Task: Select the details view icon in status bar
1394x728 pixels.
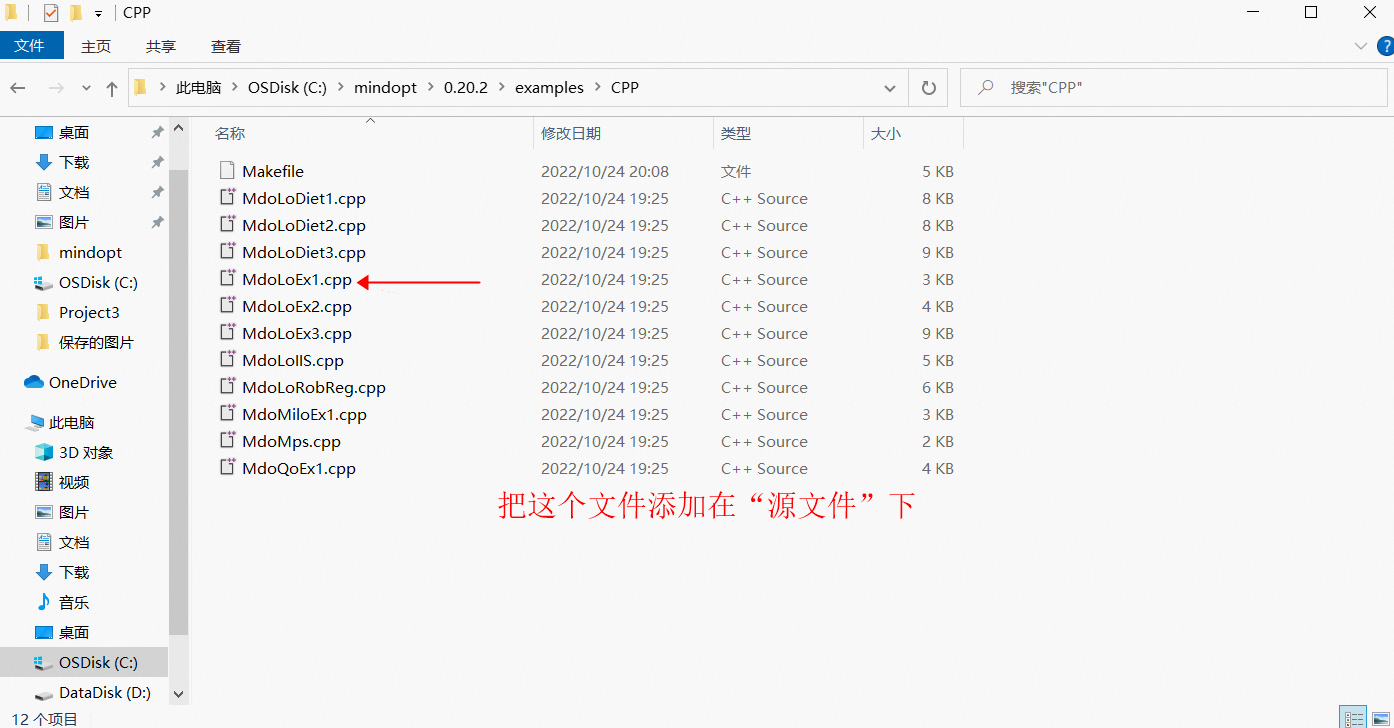Action: (x=1353, y=716)
